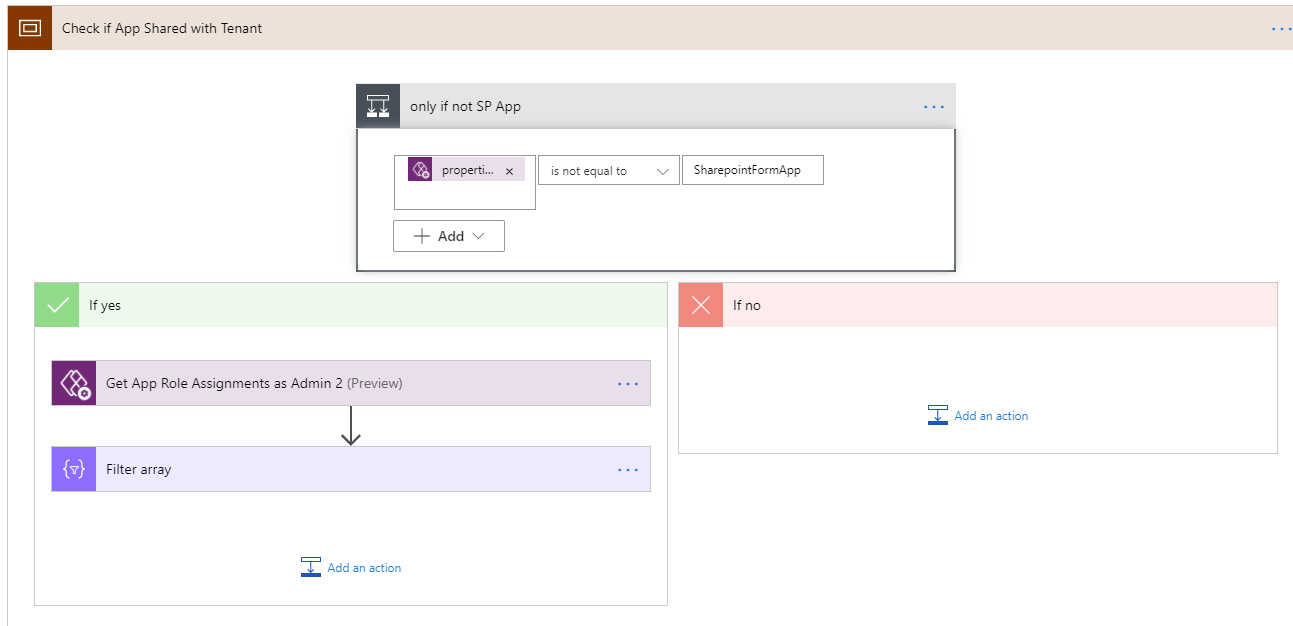
Task: Click the Filter array action icon
Action: pos(71,469)
